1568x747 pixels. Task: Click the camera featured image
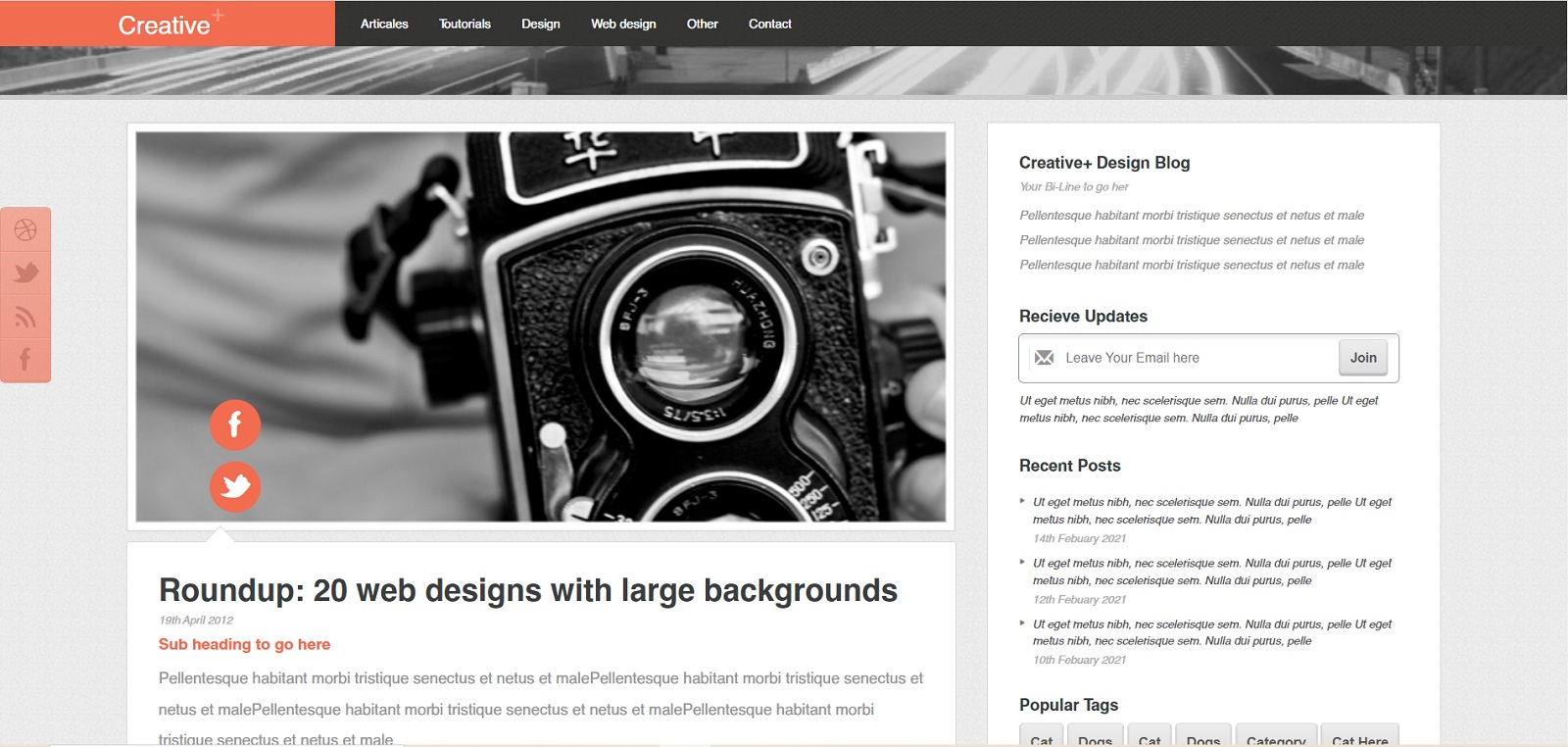[541, 326]
